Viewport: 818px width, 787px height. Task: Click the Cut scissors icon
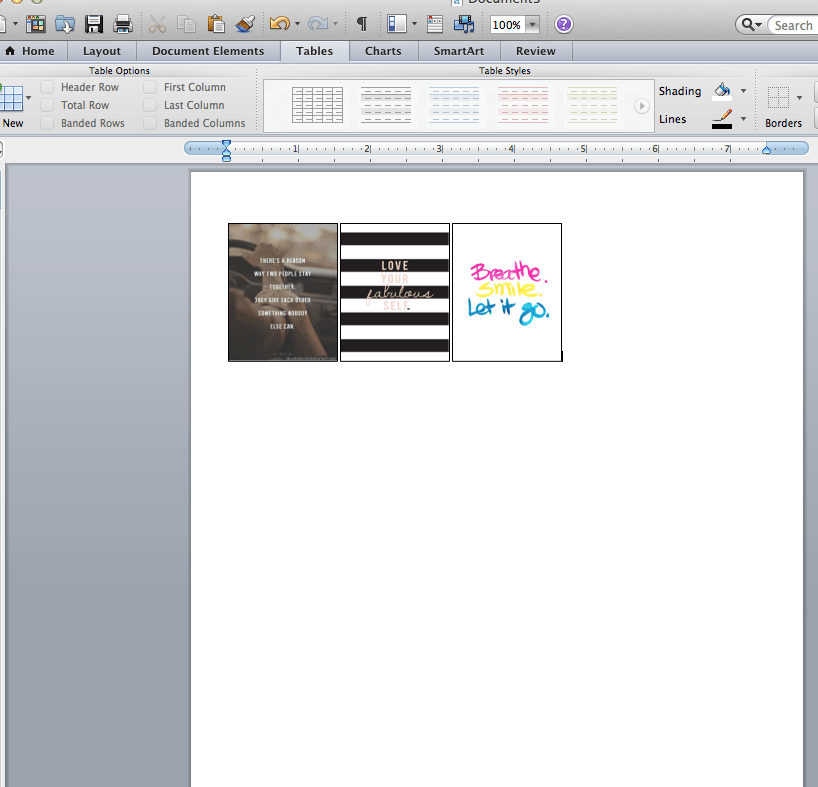coord(157,25)
